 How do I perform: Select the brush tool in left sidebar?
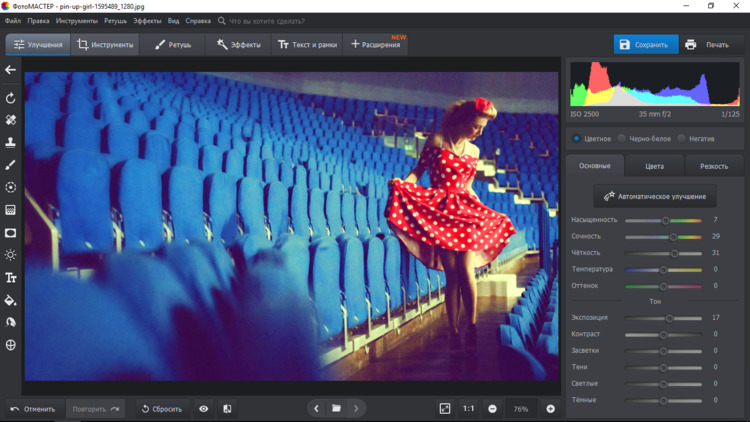point(11,165)
